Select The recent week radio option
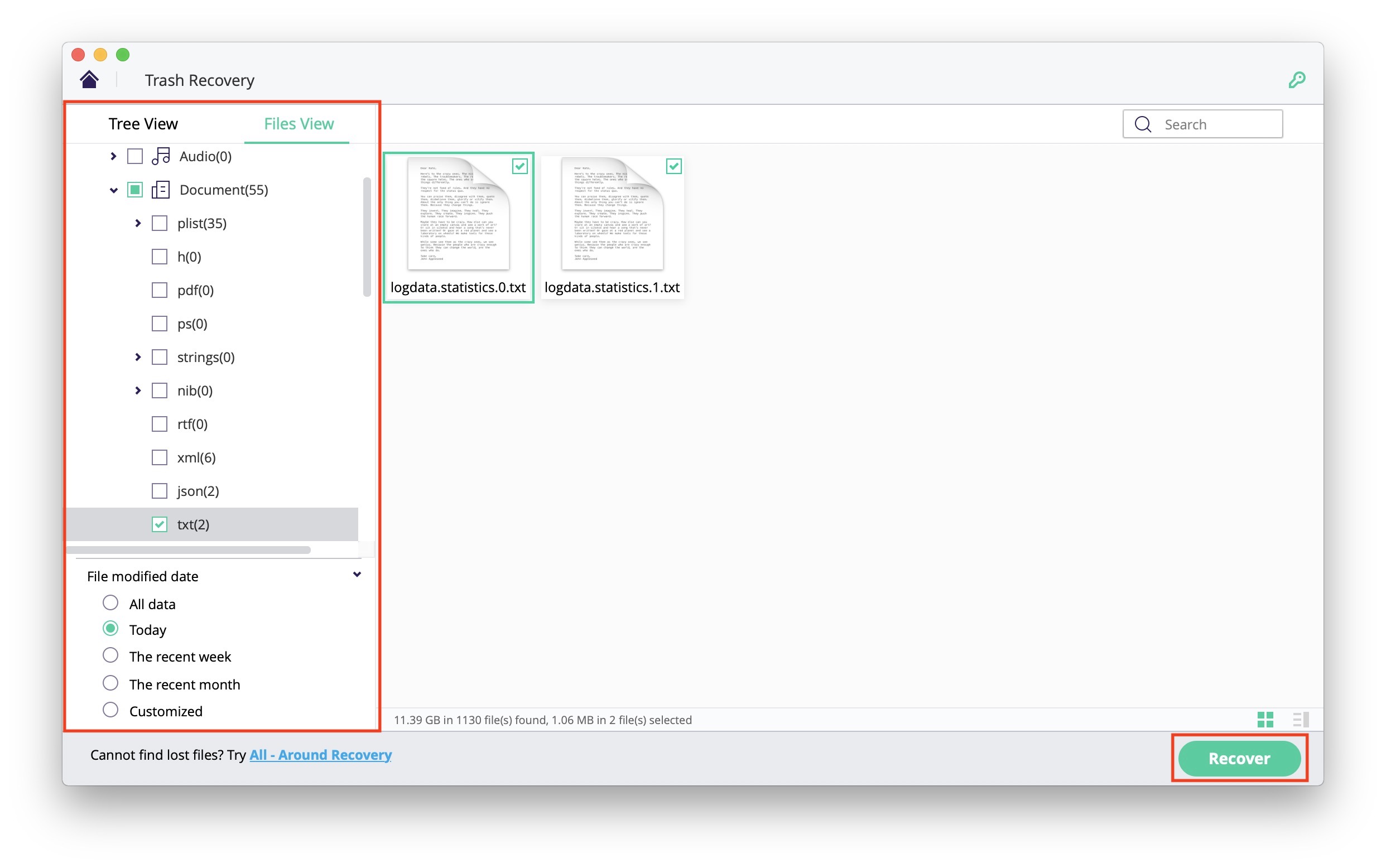The image size is (1386, 868). pyautogui.click(x=110, y=655)
